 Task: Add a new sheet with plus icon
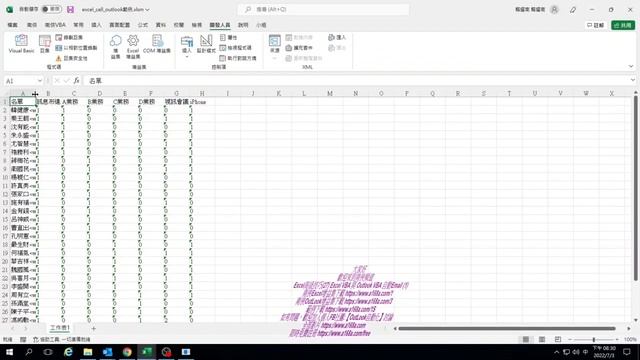click(93, 328)
